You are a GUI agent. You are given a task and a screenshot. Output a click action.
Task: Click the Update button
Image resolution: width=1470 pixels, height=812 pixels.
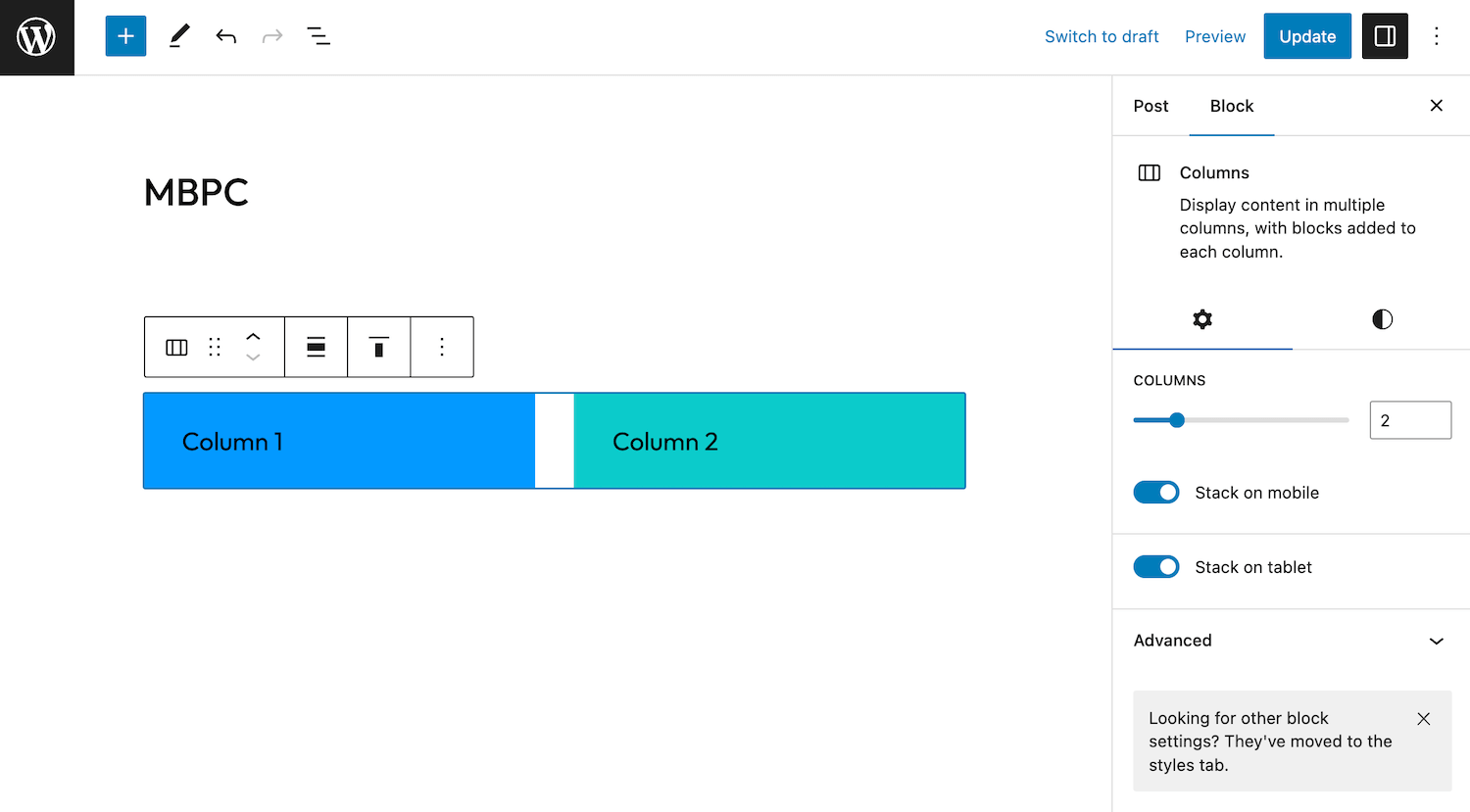pyautogui.click(x=1307, y=36)
